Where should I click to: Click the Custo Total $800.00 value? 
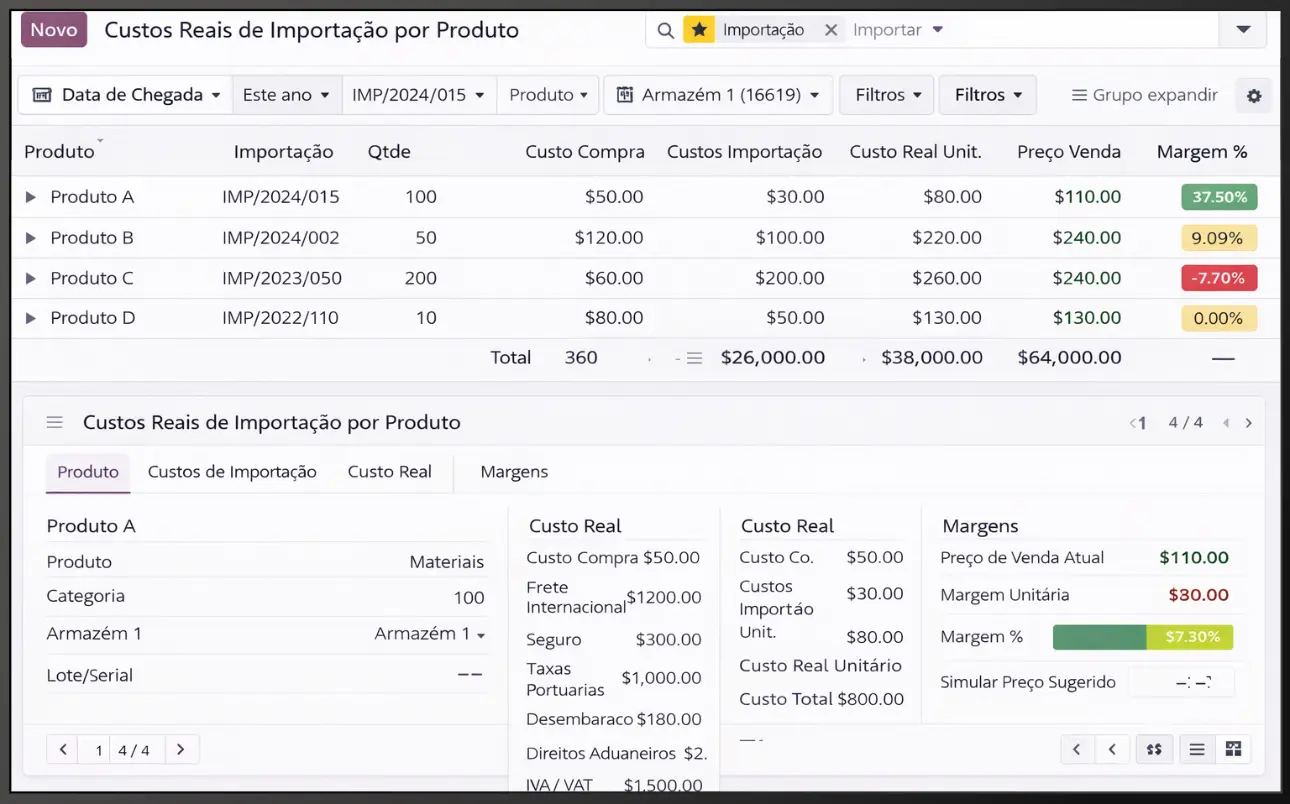pyautogui.click(x=870, y=699)
